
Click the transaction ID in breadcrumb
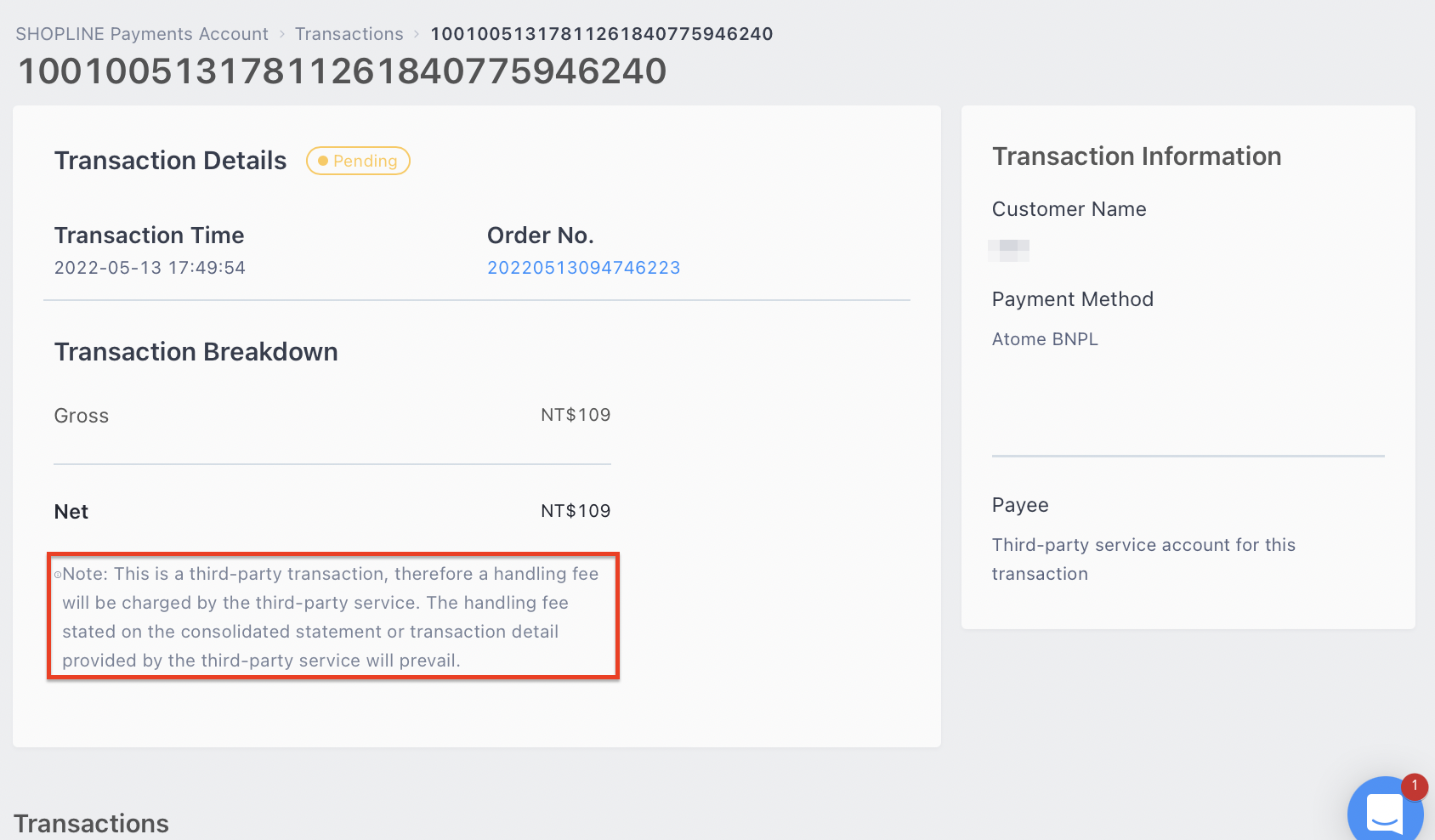(602, 34)
